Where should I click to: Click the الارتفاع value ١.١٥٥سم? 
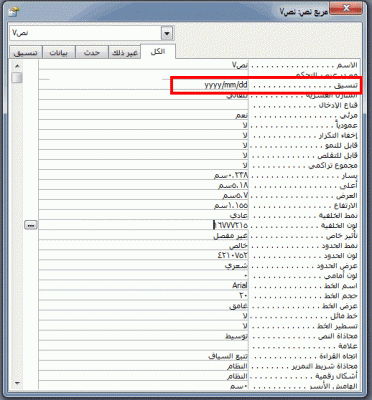143,205
